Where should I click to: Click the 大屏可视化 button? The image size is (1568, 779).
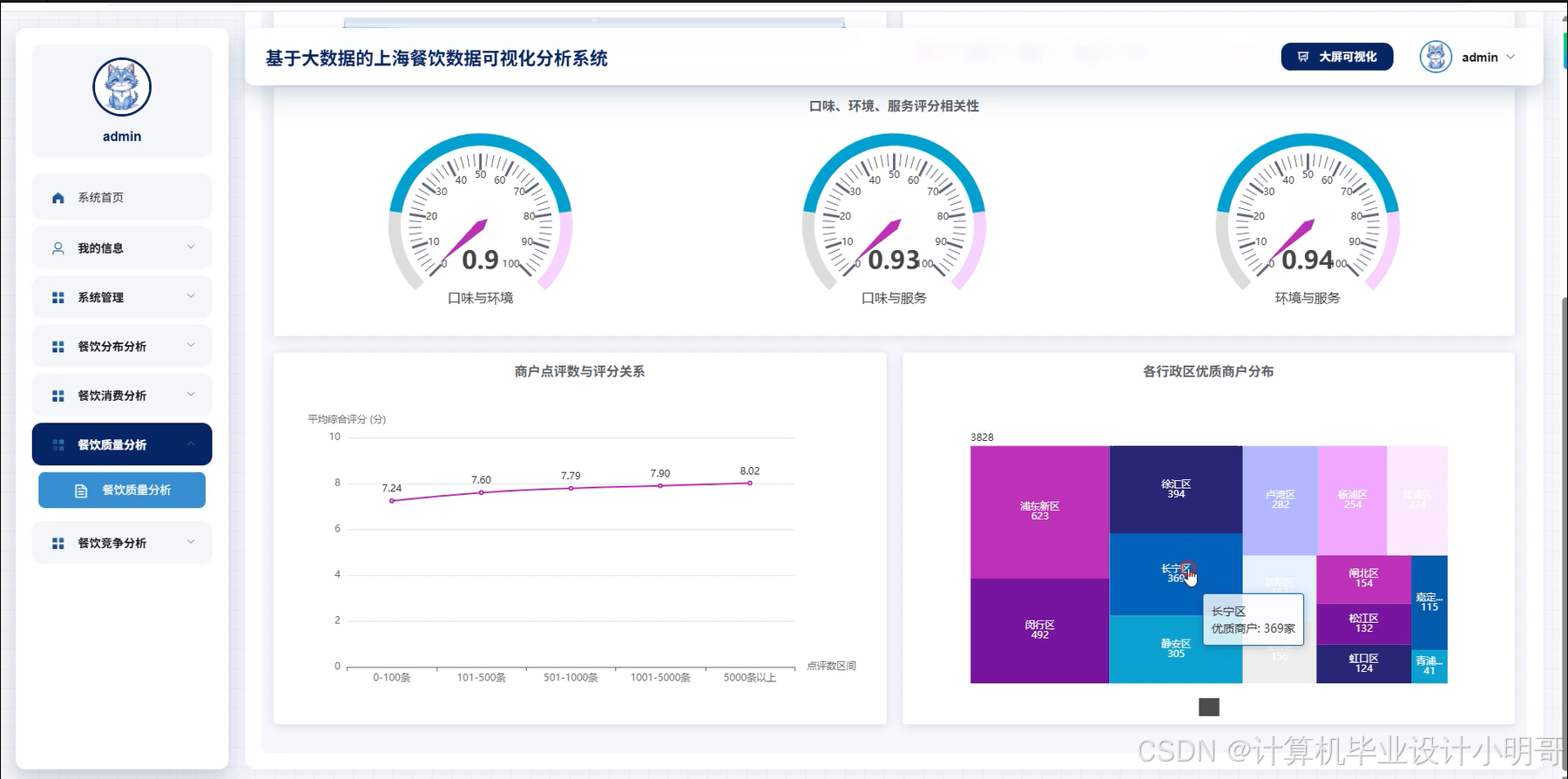[x=1337, y=57]
